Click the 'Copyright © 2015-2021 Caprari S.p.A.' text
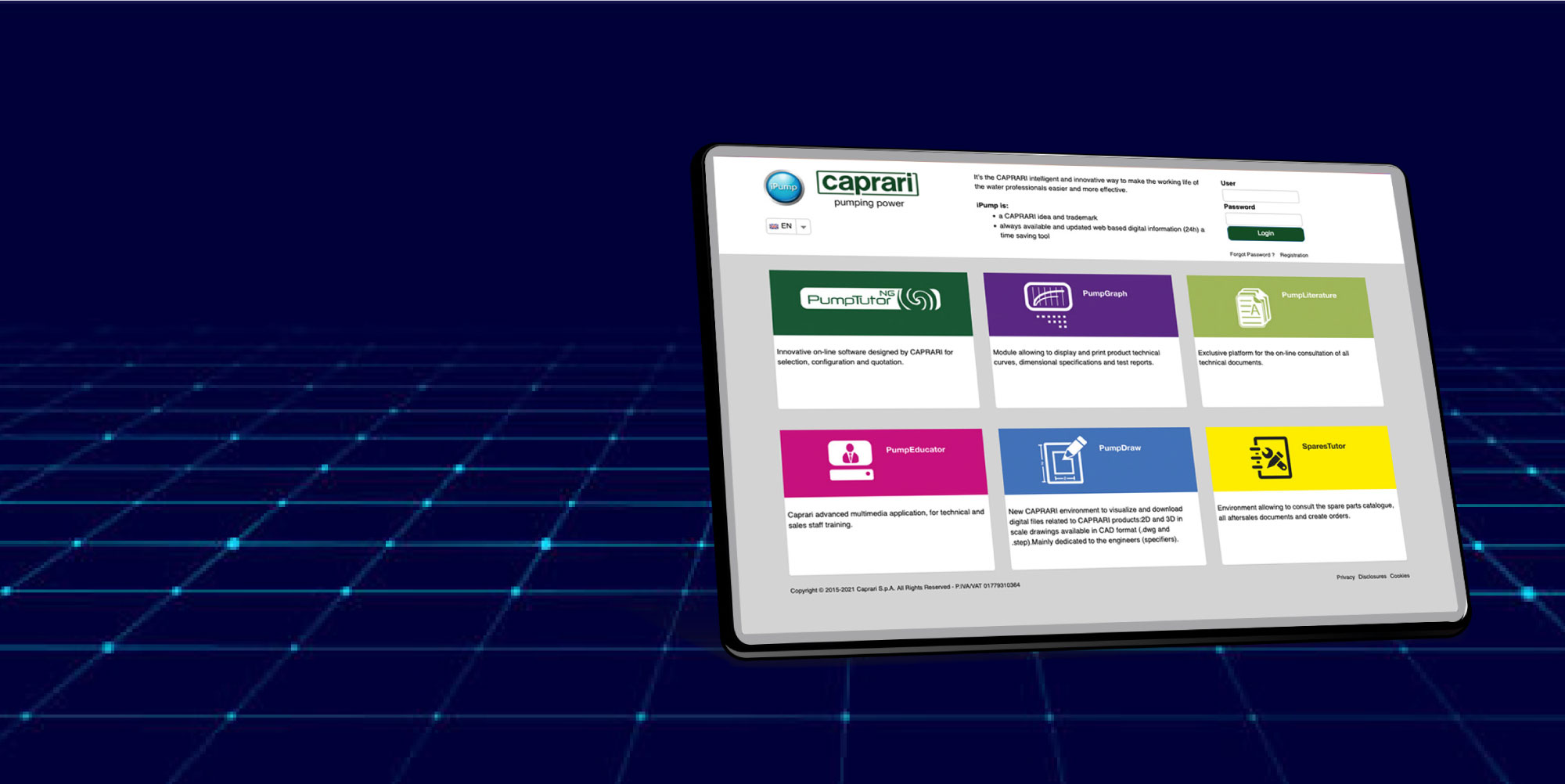This screenshot has height=784, width=1565. [x=905, y=588]
